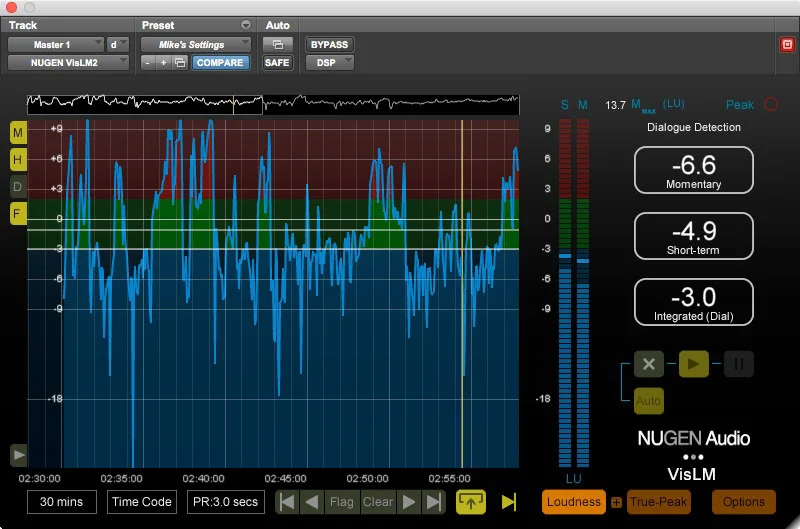Click the red target icon at top right

pos(787,44)
